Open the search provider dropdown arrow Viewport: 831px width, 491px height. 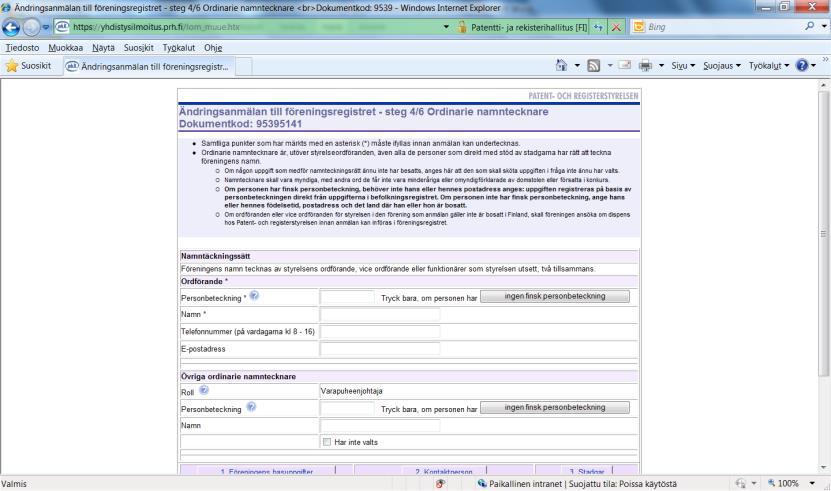824,26
